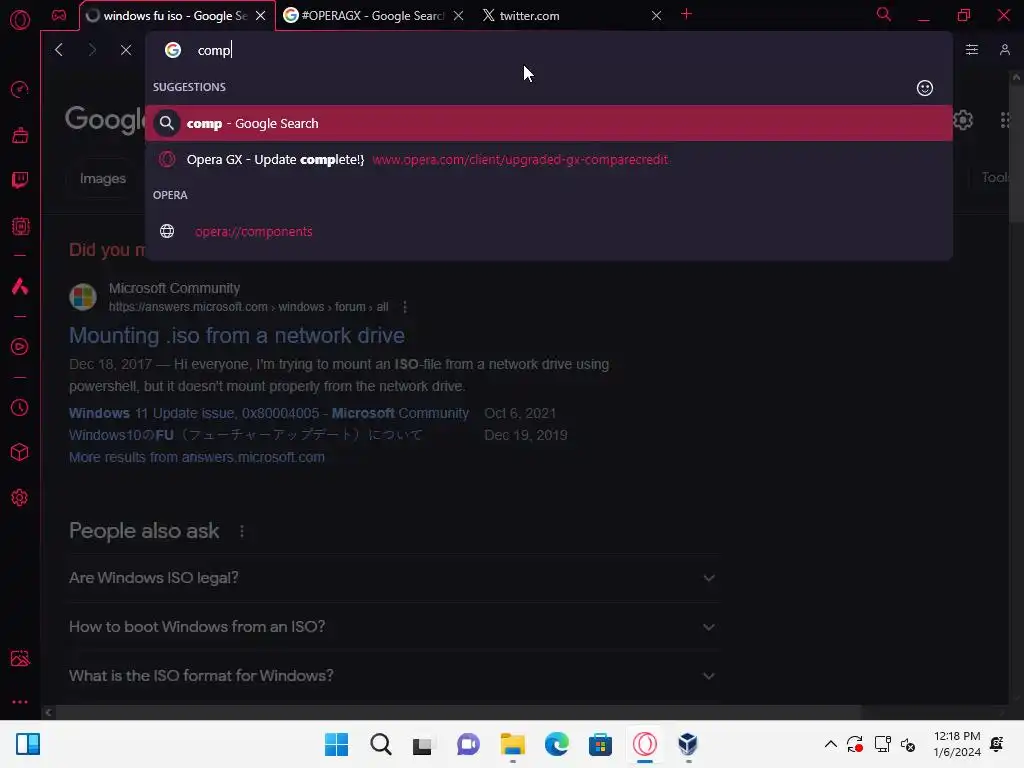Image resolution: width=1024 pixels, height=768 pixels.
Task: Open the Player icon in sidebar
Action: 20,347
